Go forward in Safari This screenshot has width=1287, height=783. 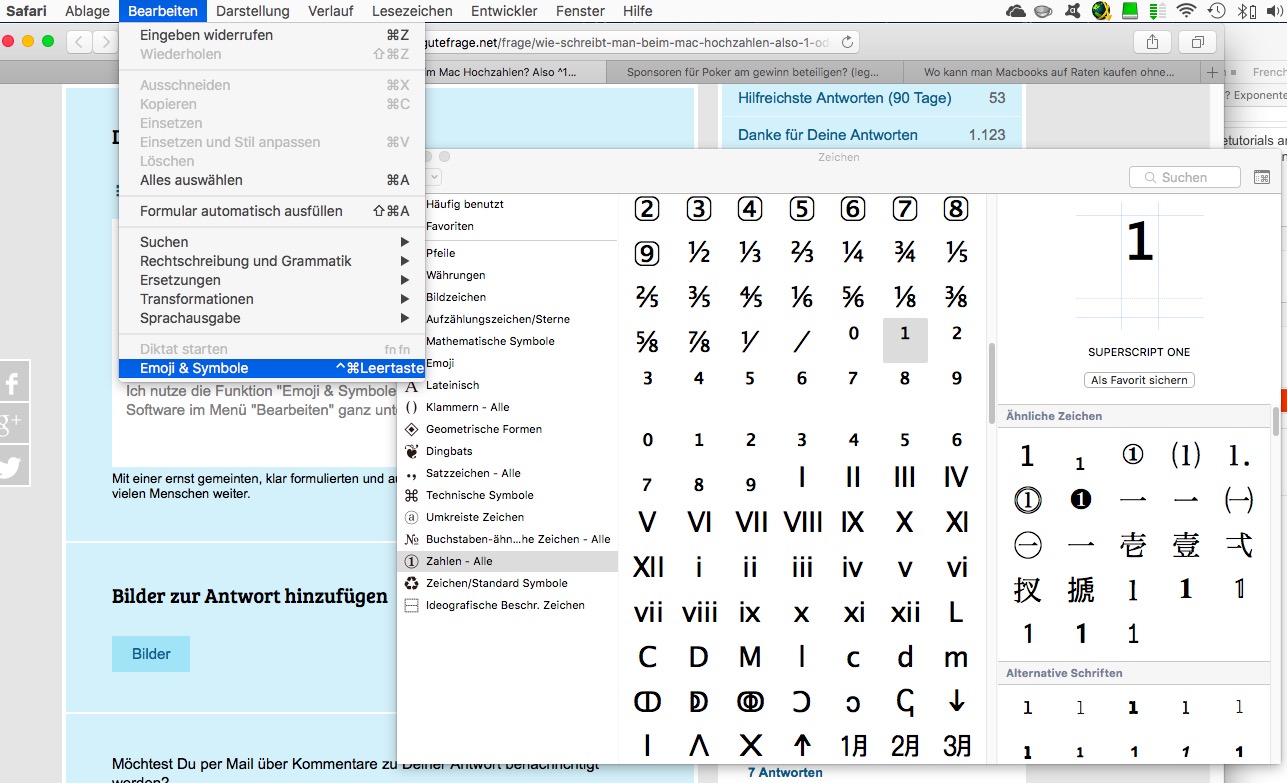104,42
